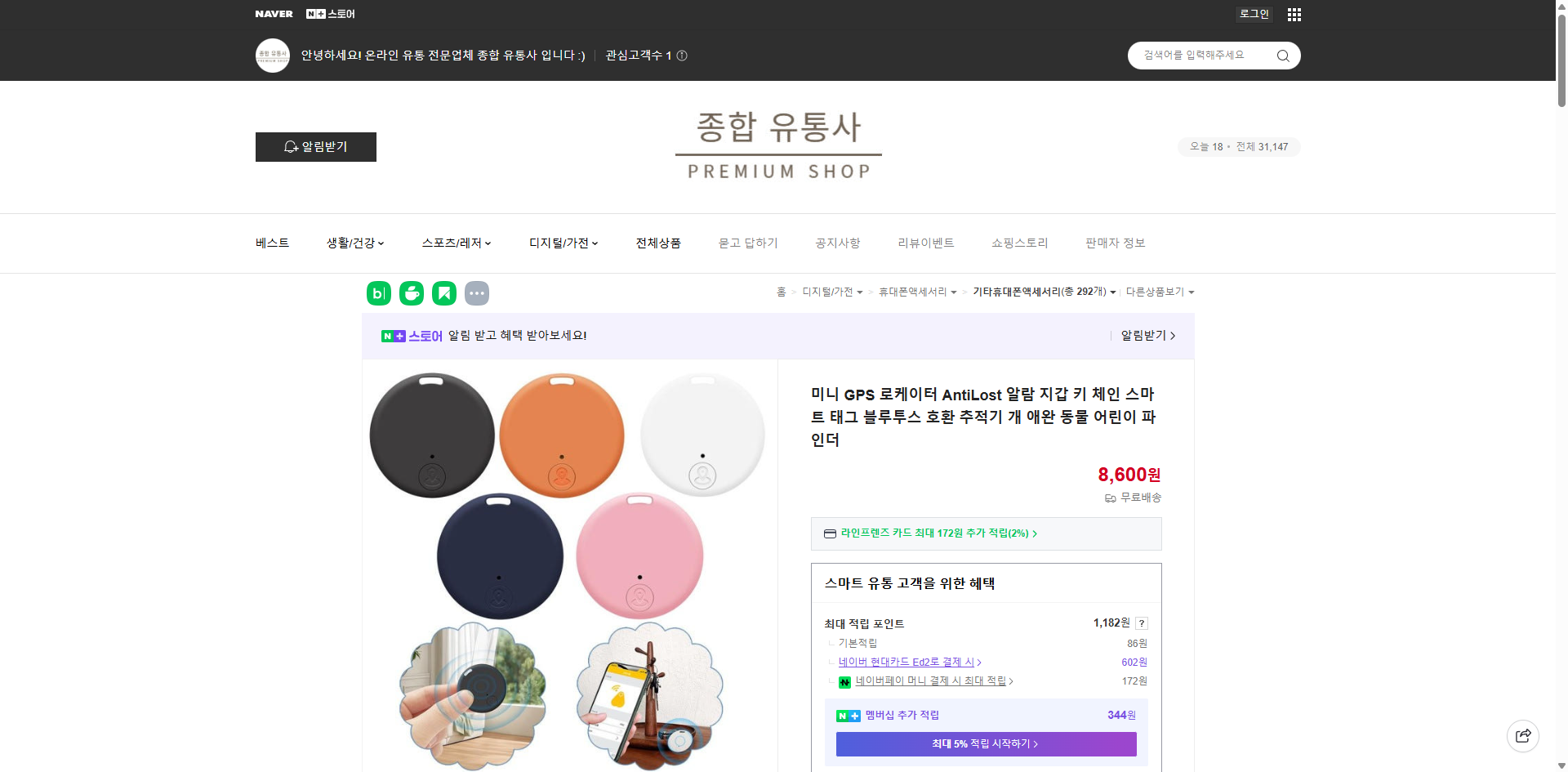1568x772 pixels.
Task: Switch to the 베스트 menu tab
Action: (271, 243)
